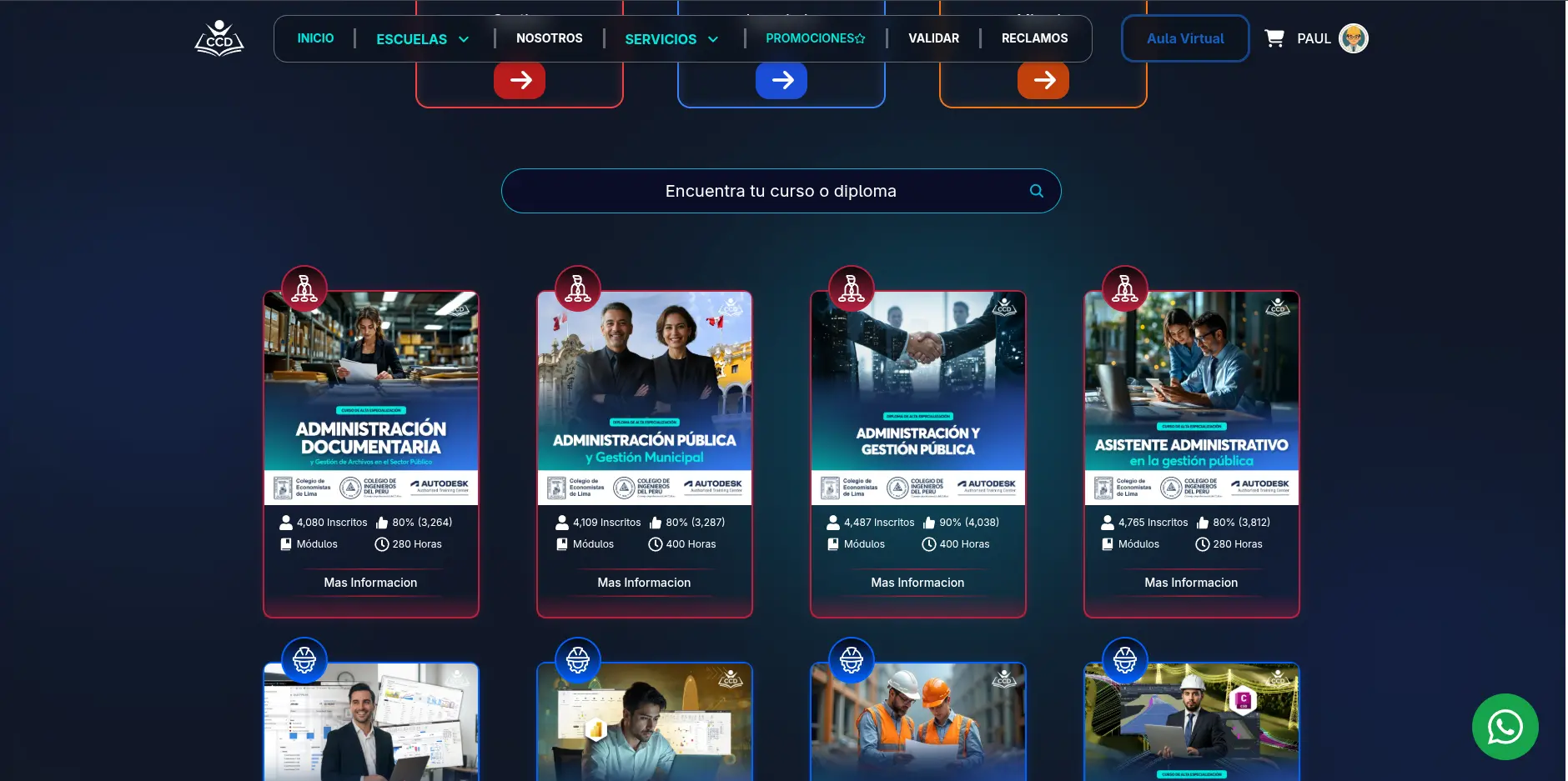1568x781 pixels.
Task: Click the clock icon beside 400 Horas on Administración Pública card
Action: [x=656, y=544]
